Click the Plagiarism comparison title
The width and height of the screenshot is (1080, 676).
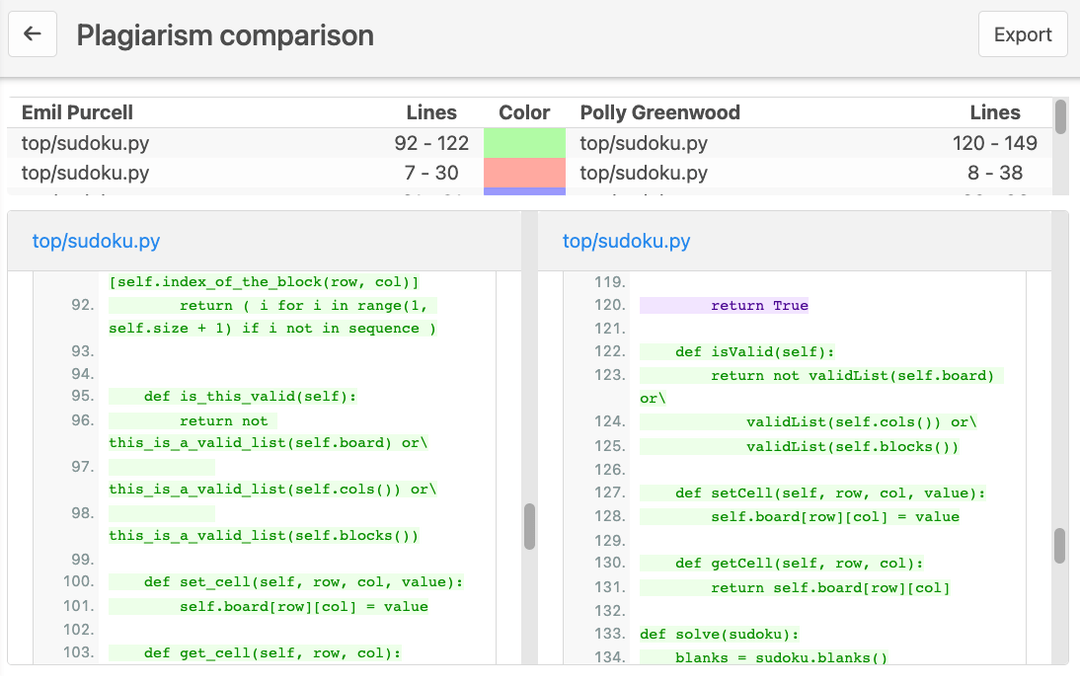pyautogui.click(x=224, y=34)
